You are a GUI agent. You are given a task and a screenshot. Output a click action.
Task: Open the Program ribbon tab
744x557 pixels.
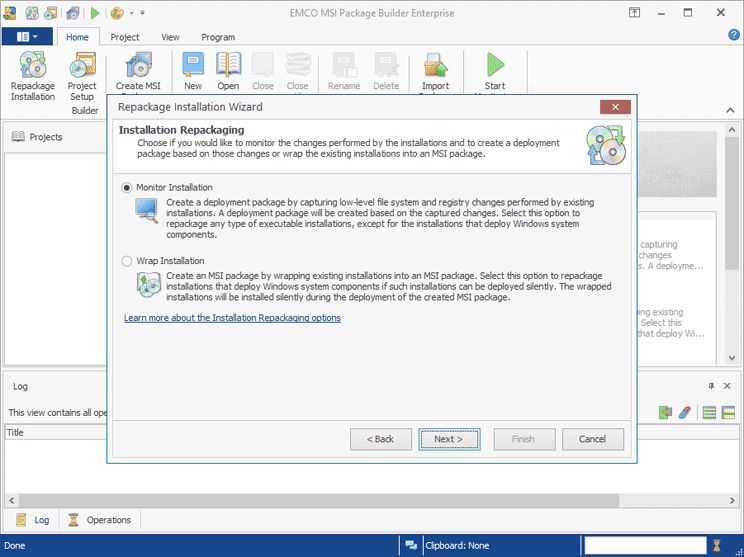pyautogui.click(x=218, y=37)
